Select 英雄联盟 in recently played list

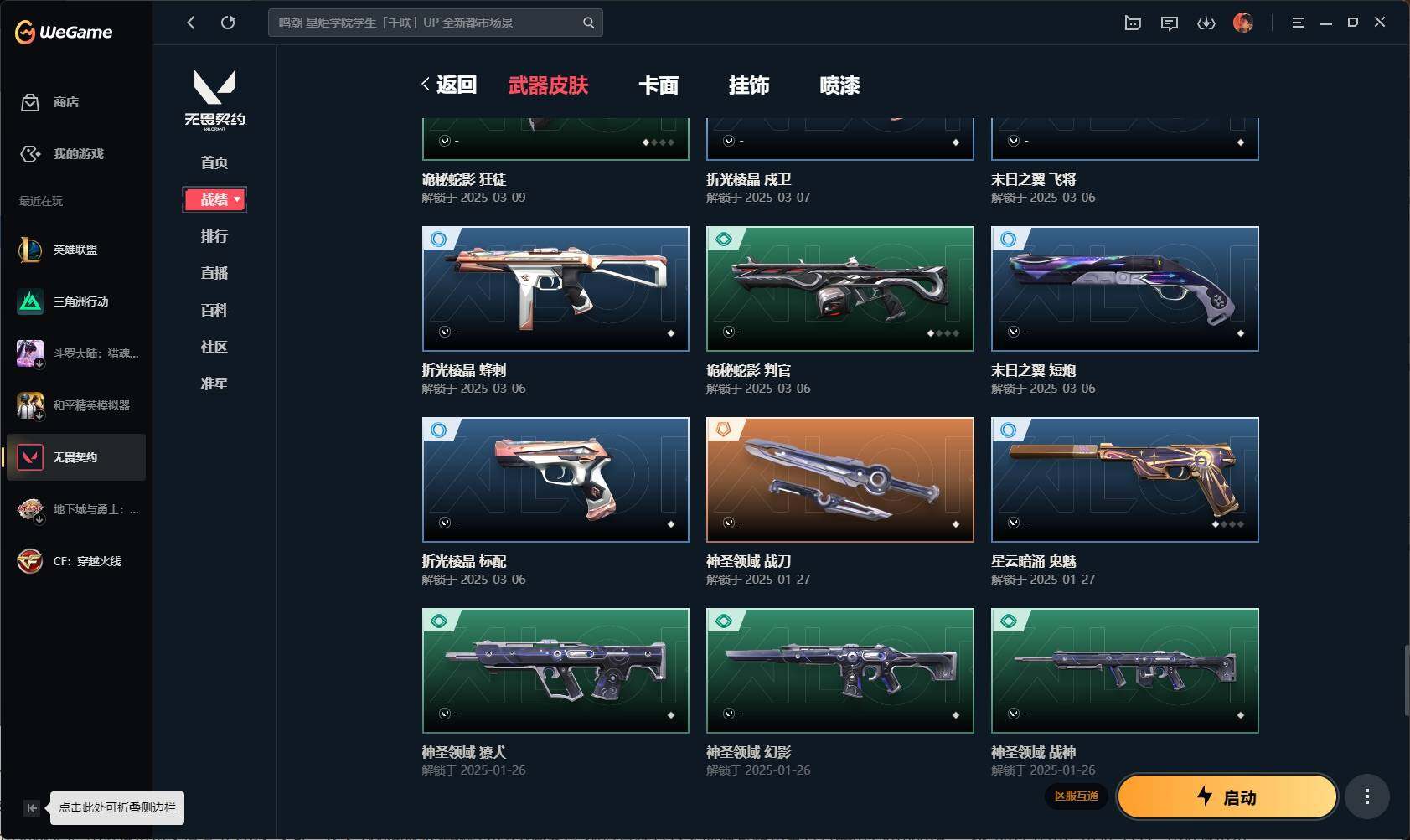75,250
